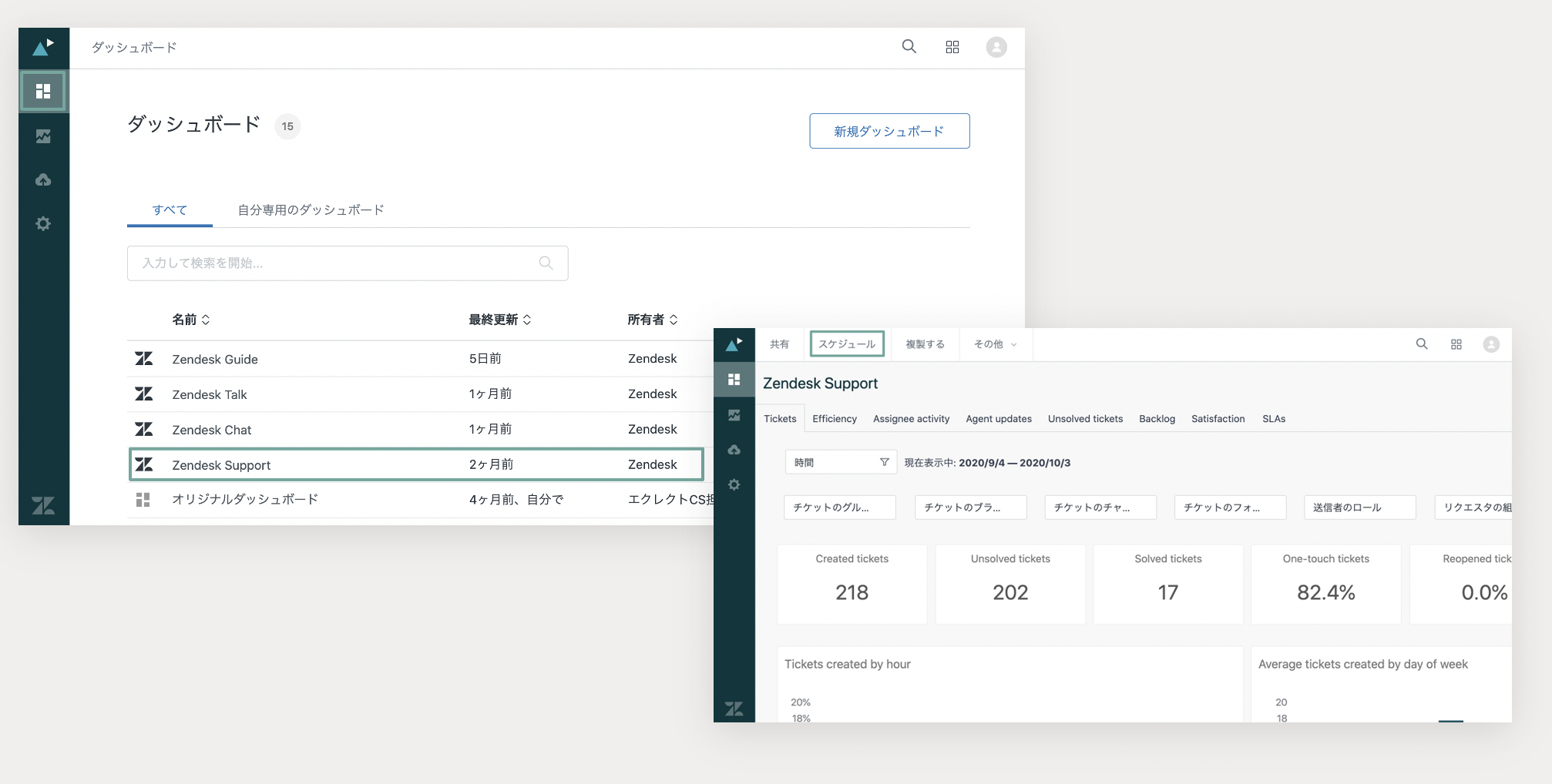Open the 送信者のロール filter
Viewport: 1552px width, 784px height.
tap(1360, 508)
